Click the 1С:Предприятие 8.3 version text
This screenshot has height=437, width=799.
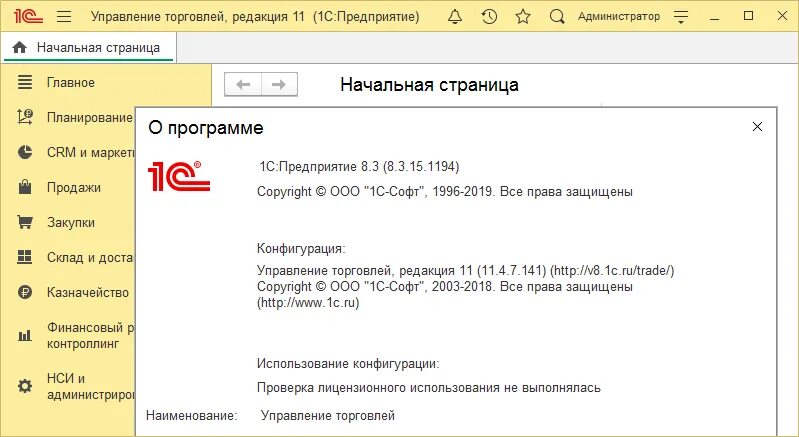(x=359, y=167)
